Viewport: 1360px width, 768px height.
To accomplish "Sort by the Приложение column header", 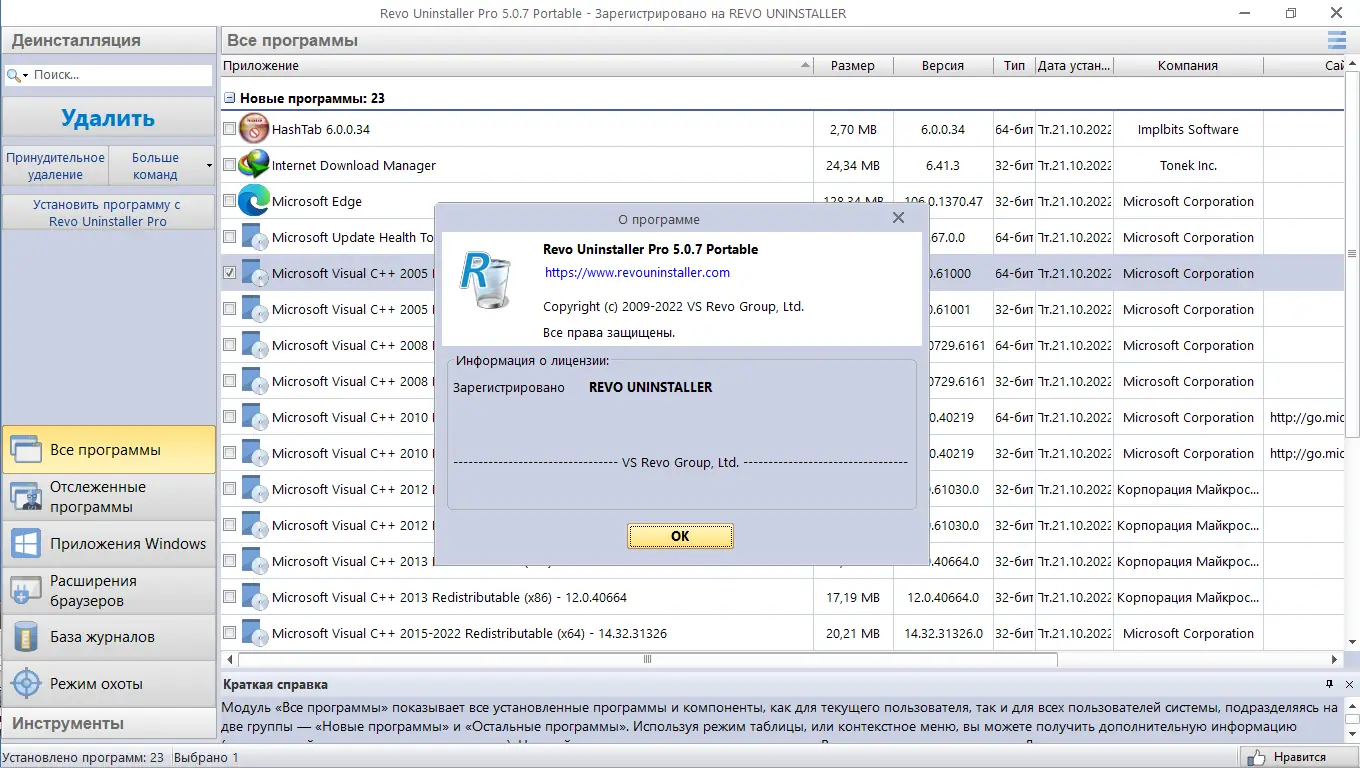I will 517,65.
